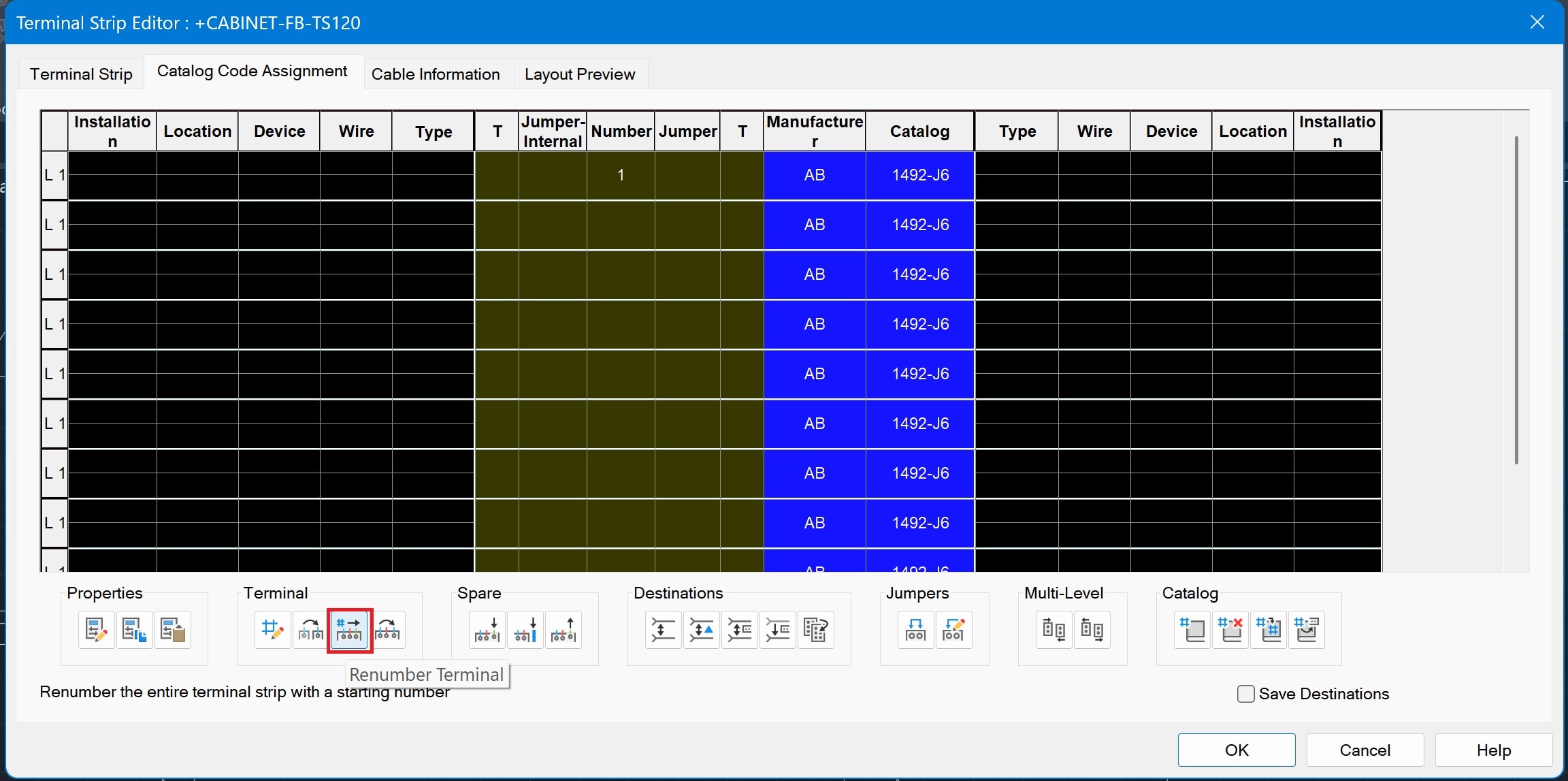Click Assign Catalog Number icon
This screenshot has height=781, width=1568.
(x=1192, y=630)
